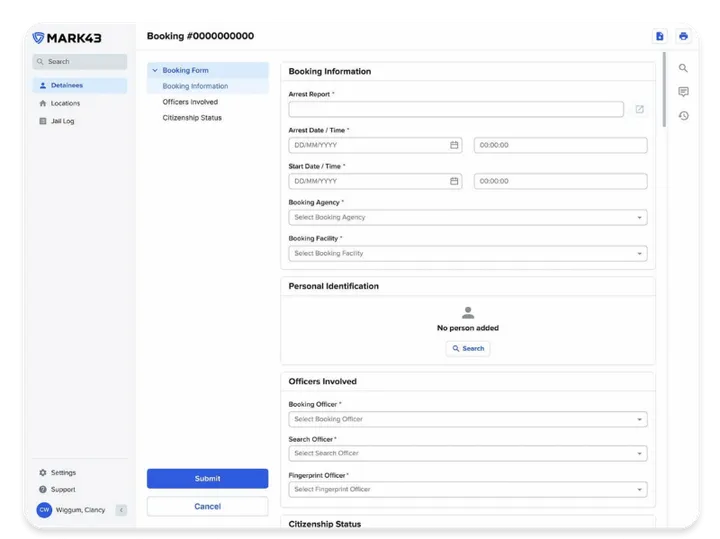720x539 pixels.
Task: Click the CW user avatar
Action: [44, 510]
